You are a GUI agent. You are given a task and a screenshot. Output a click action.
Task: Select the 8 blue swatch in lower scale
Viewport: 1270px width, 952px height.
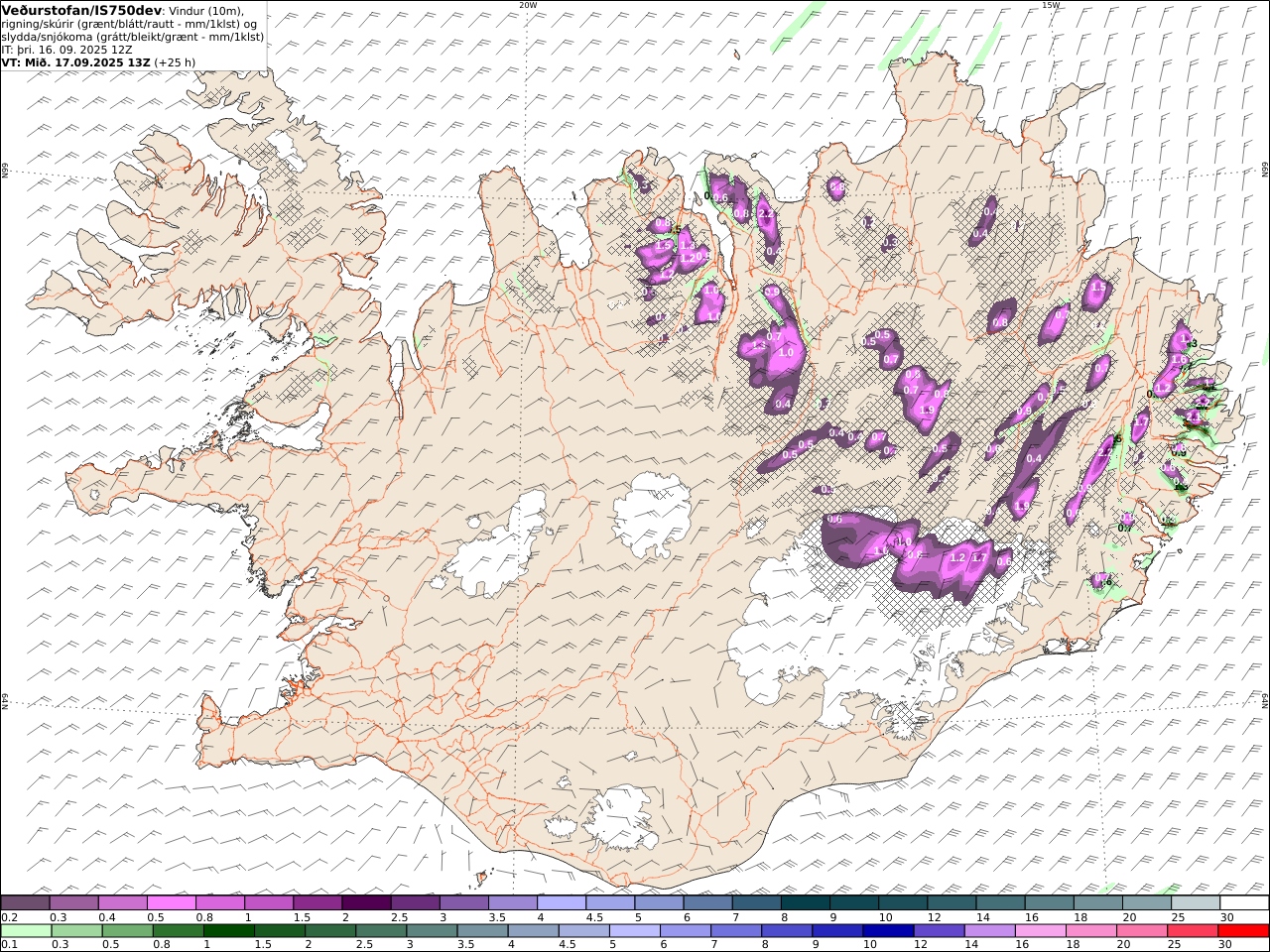(x=786, y=931)
